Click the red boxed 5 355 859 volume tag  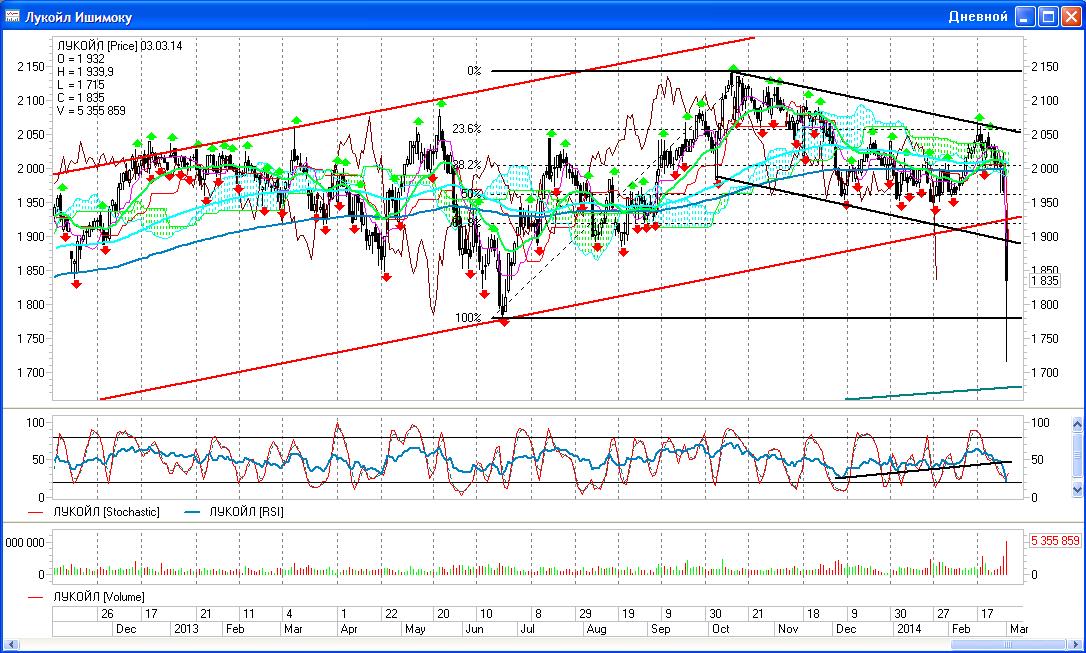pyautogui.click(x=1055, y=541)
